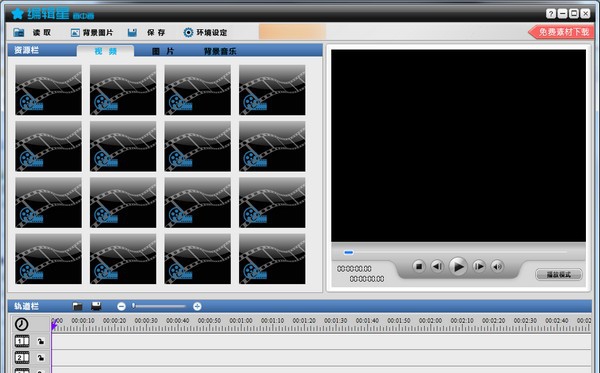
Task: Switch to the 背景音乐 resource tab
Action: (220, 51)
